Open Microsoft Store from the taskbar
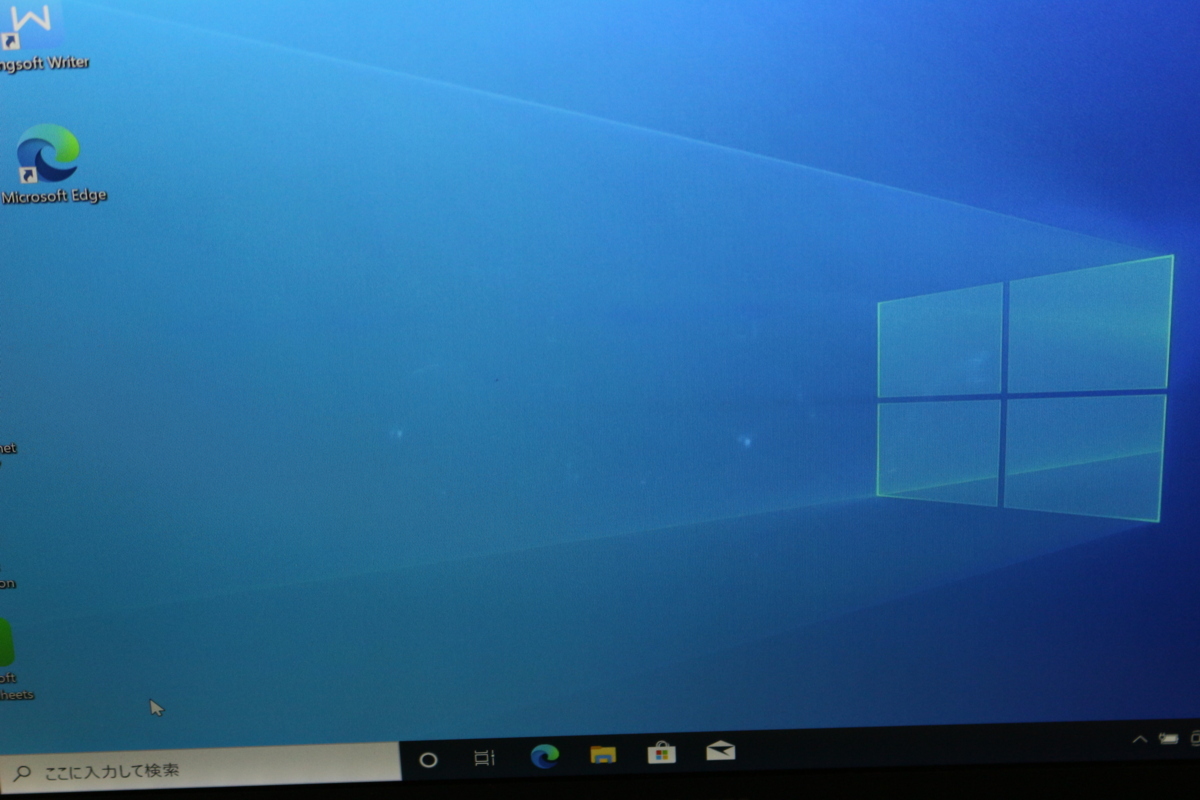Viewport: 1200px width, 800px height. 661,752
